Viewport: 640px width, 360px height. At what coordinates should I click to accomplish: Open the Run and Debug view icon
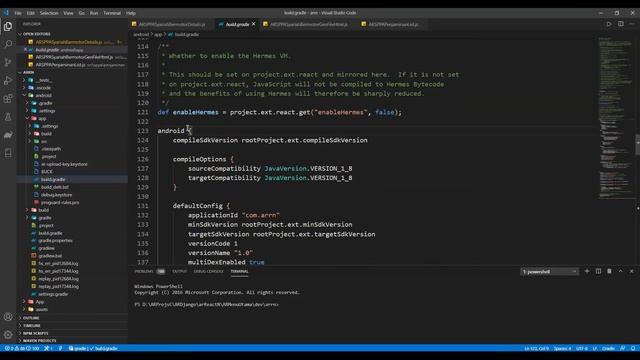8,80
